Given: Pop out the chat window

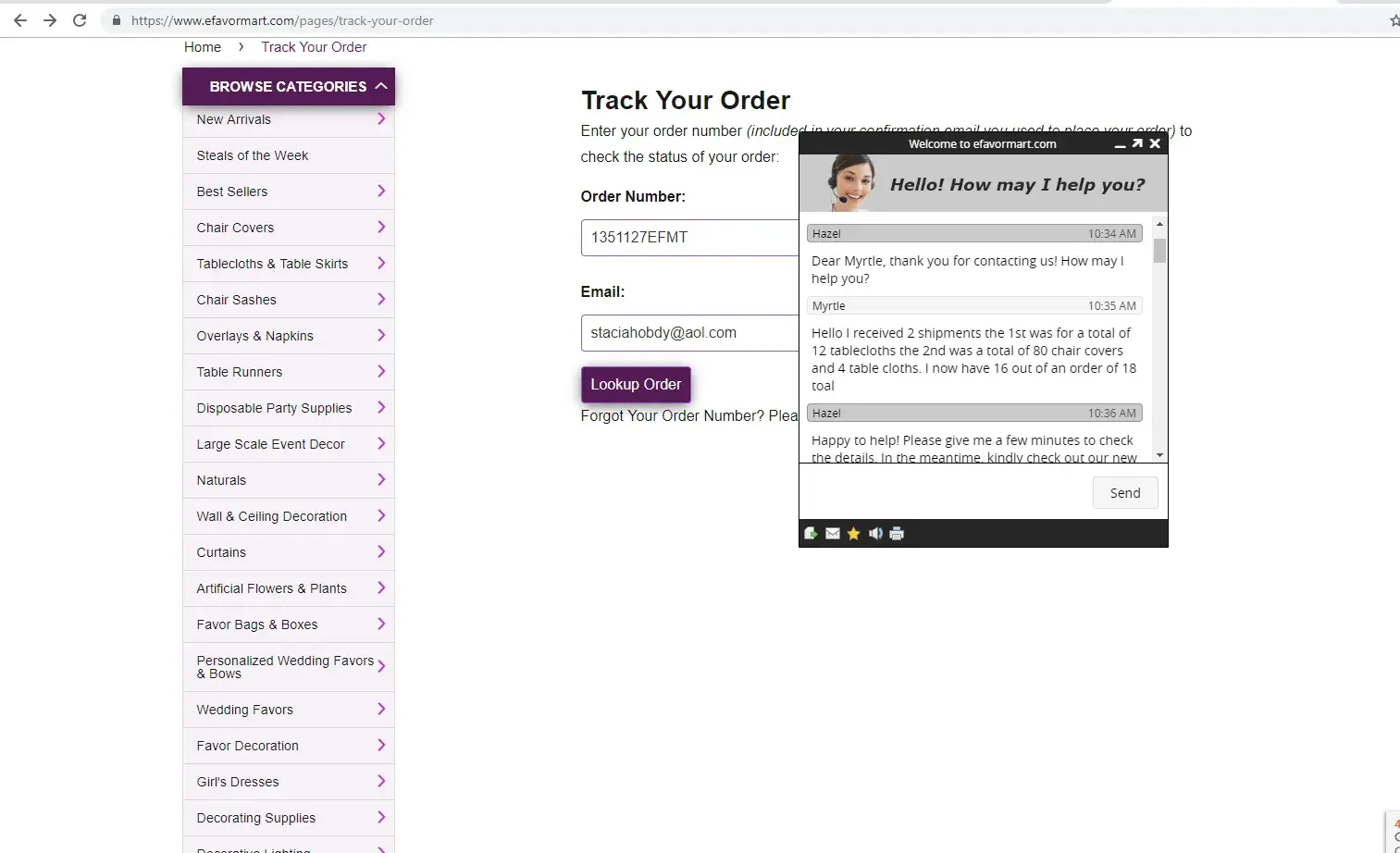Looking at the screenshot, I should (1137, 143).
